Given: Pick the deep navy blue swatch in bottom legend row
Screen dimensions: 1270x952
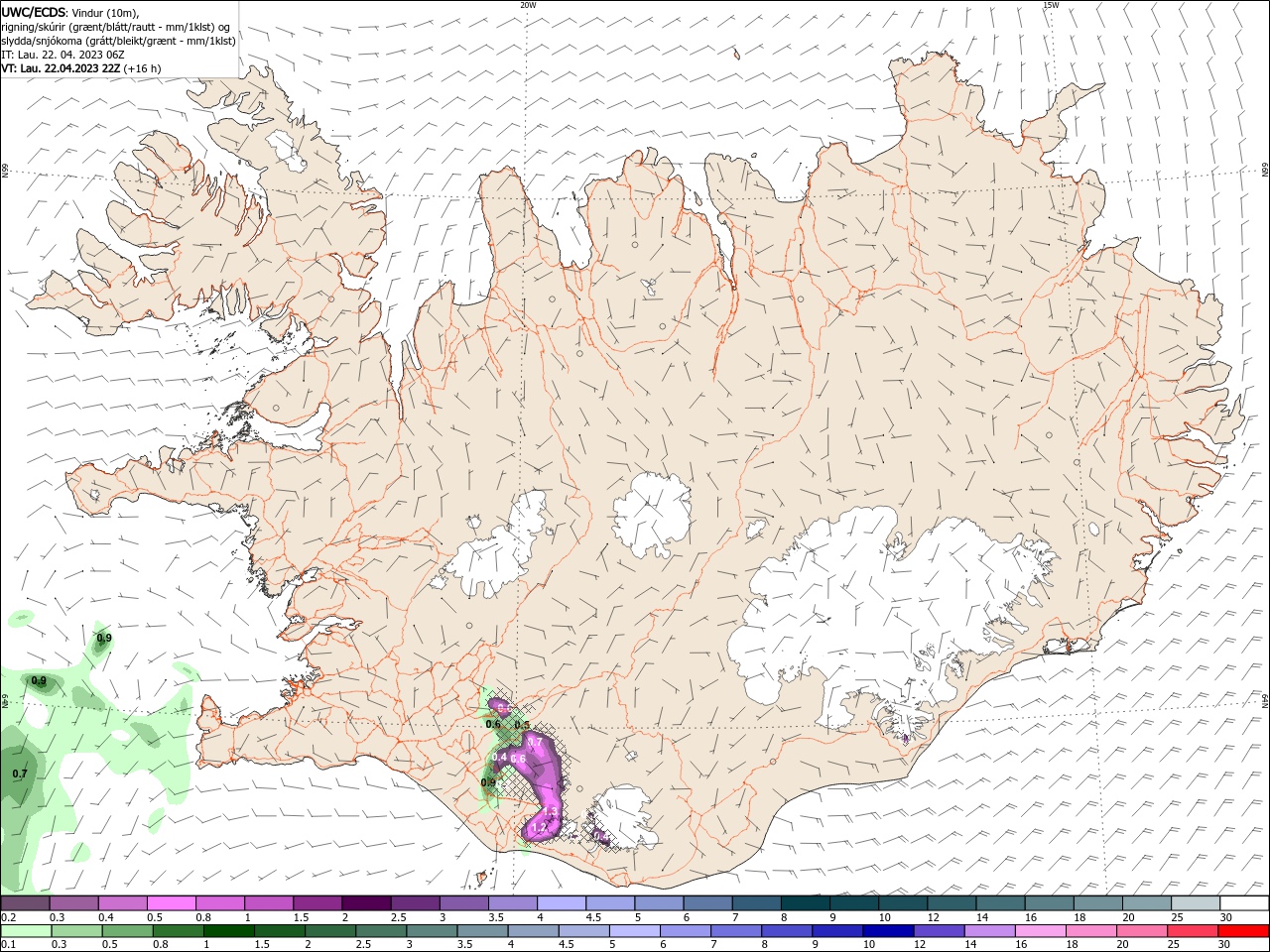Looking at the screenshot, I should (x=887, y=931).
